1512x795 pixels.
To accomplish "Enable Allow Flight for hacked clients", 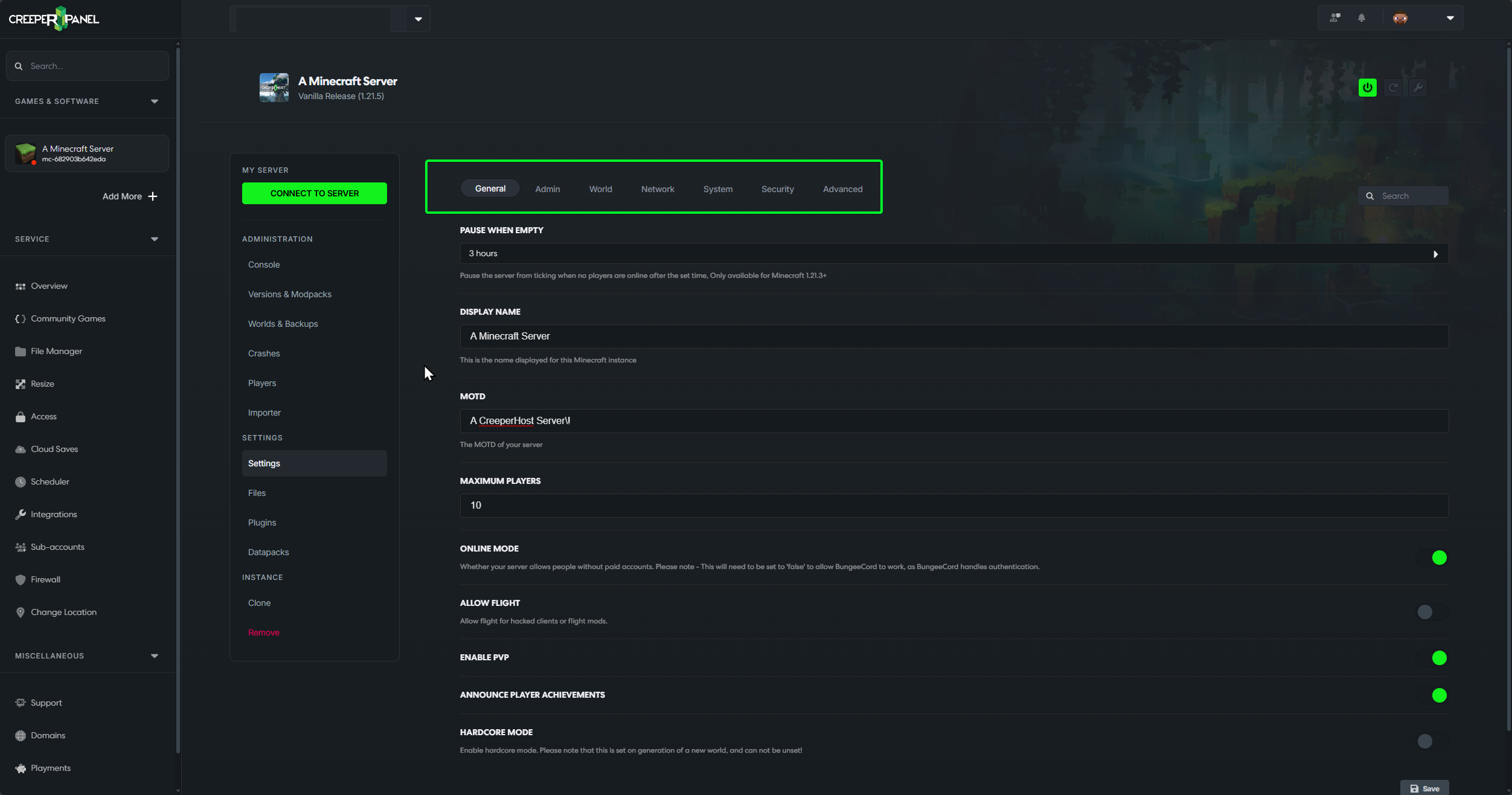I will [x=1426, y=611].
